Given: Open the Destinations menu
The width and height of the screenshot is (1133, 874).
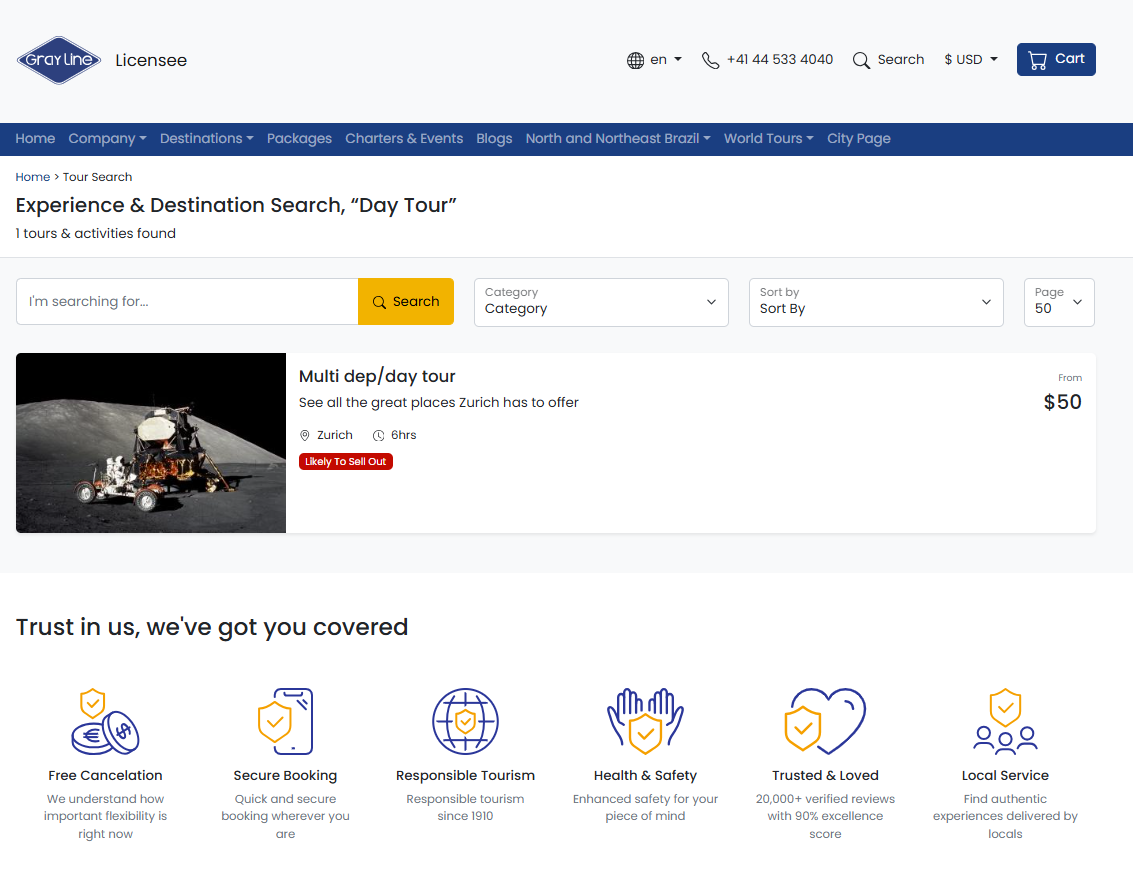Looking at the screenshot, I should [x=206, y=139].
